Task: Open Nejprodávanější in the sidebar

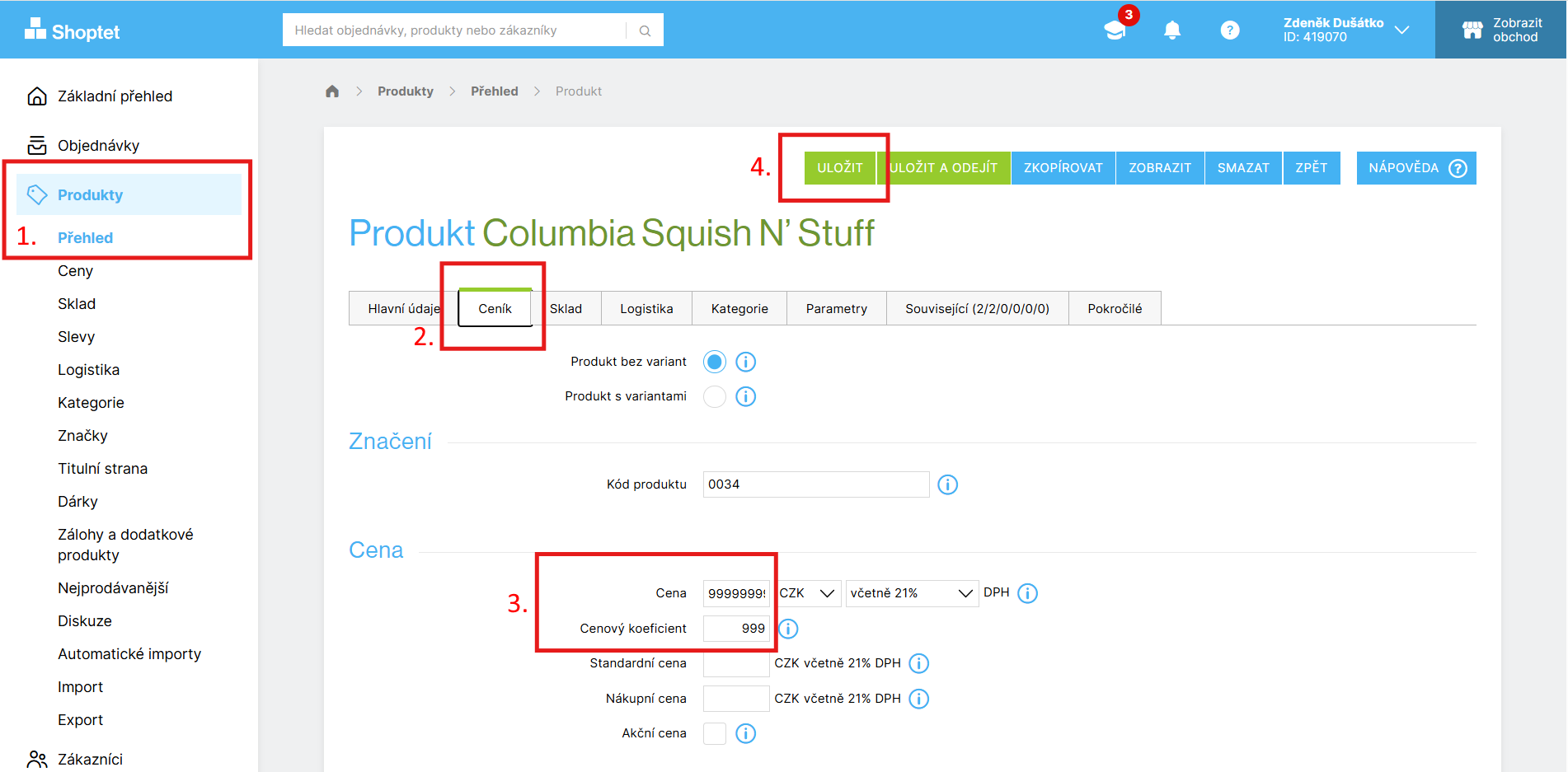Action: pos(113,588)
